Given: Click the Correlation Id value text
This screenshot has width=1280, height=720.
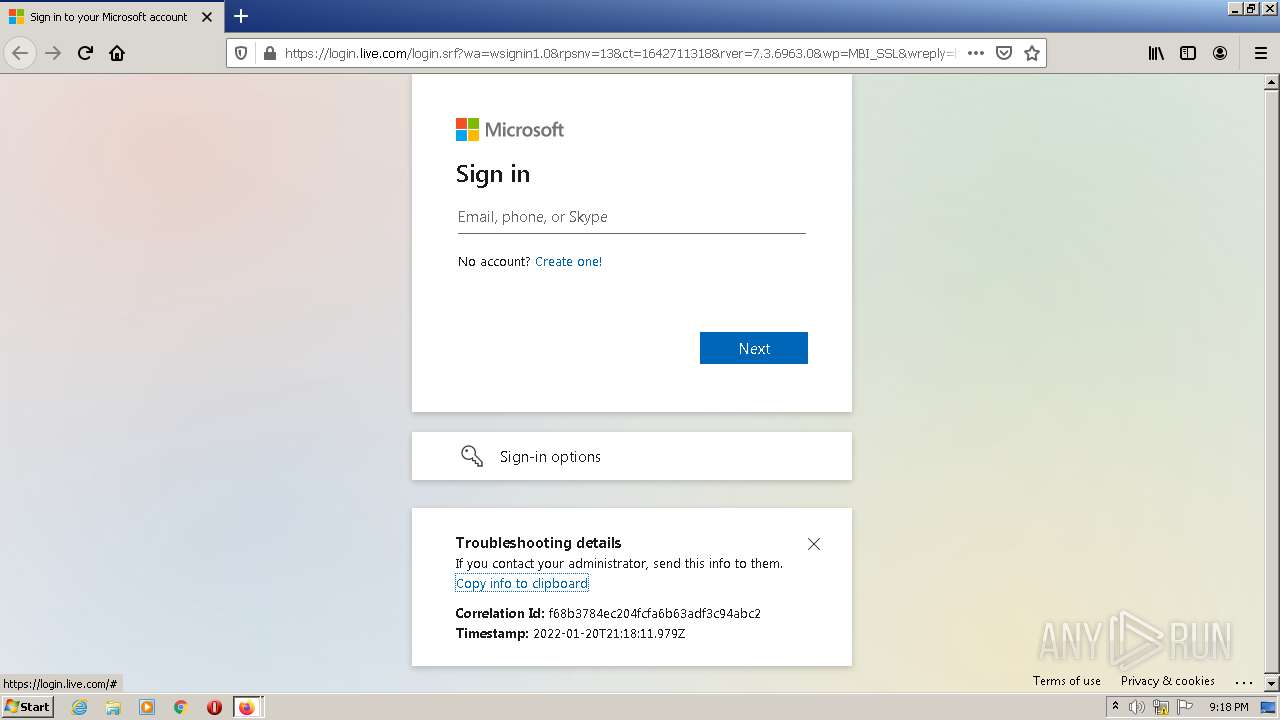Looking at the screenshot, I should [x=654, y=614].
